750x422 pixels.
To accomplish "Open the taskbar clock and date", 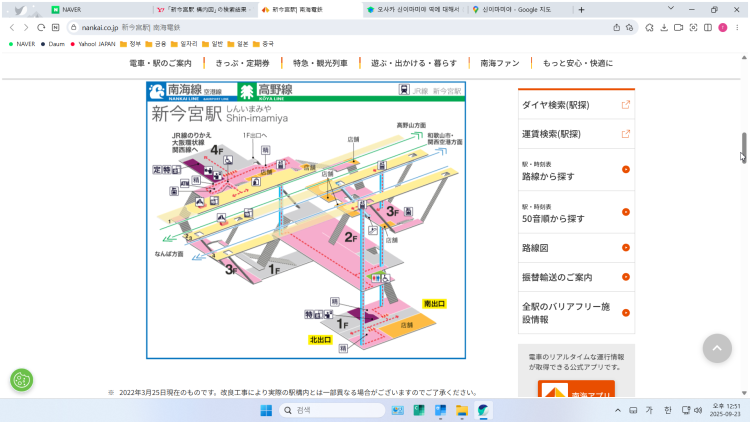I will pyautogui.click(x=725, y=410).
